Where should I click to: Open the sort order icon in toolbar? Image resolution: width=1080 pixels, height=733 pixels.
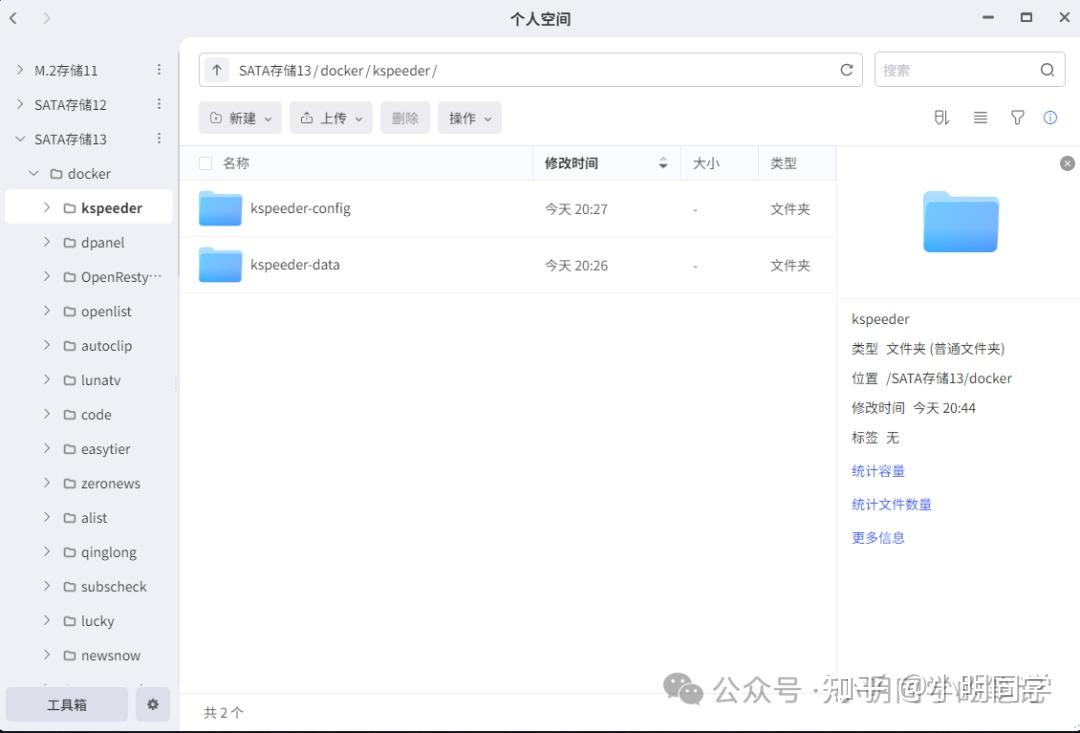pos(941,117)
